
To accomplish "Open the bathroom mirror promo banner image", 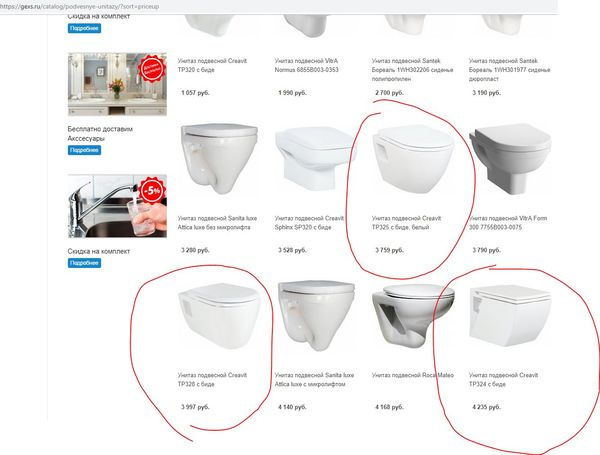I will [x=117, y=84].
